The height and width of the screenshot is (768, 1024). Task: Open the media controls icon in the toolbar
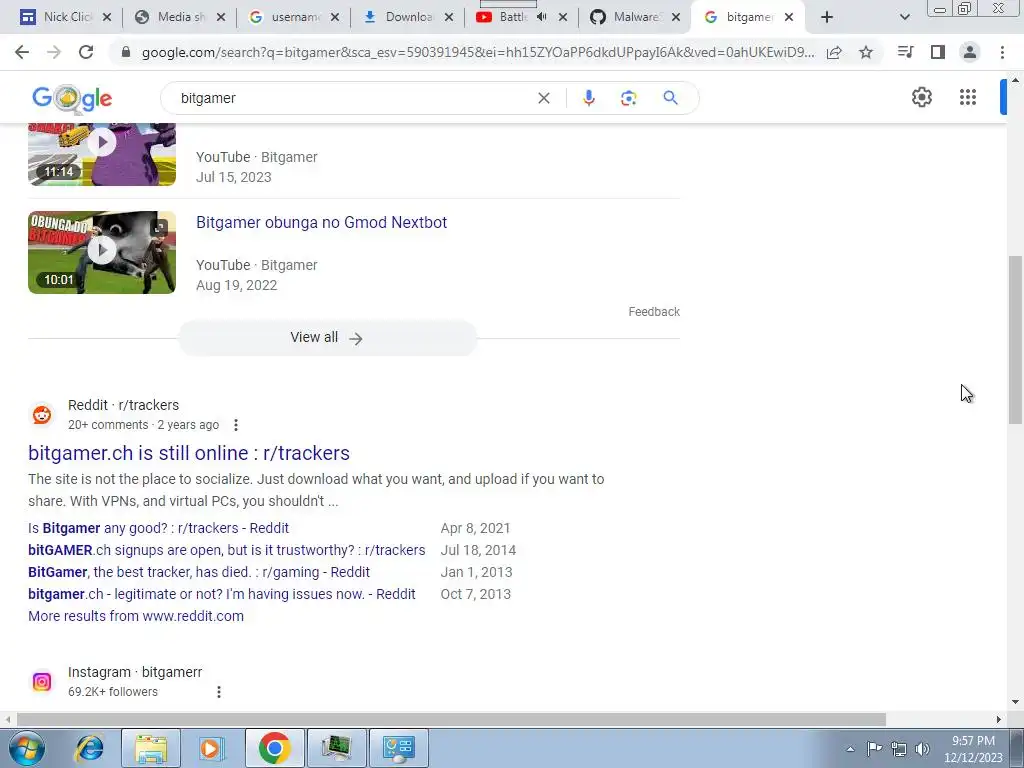905,52
